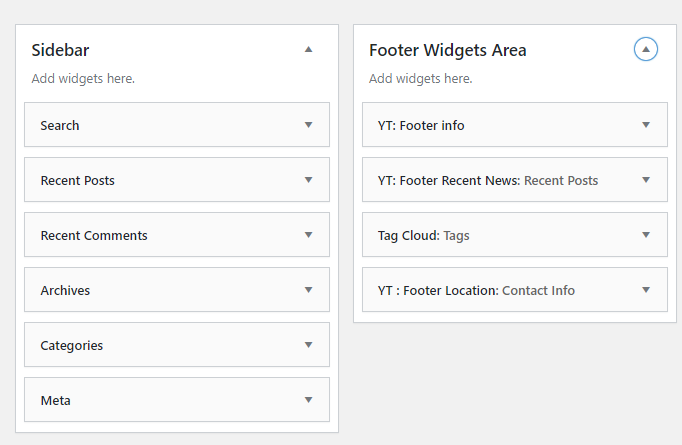Open the Archives widget dropdown arrow
682x445 pixels.
point(308,290)
